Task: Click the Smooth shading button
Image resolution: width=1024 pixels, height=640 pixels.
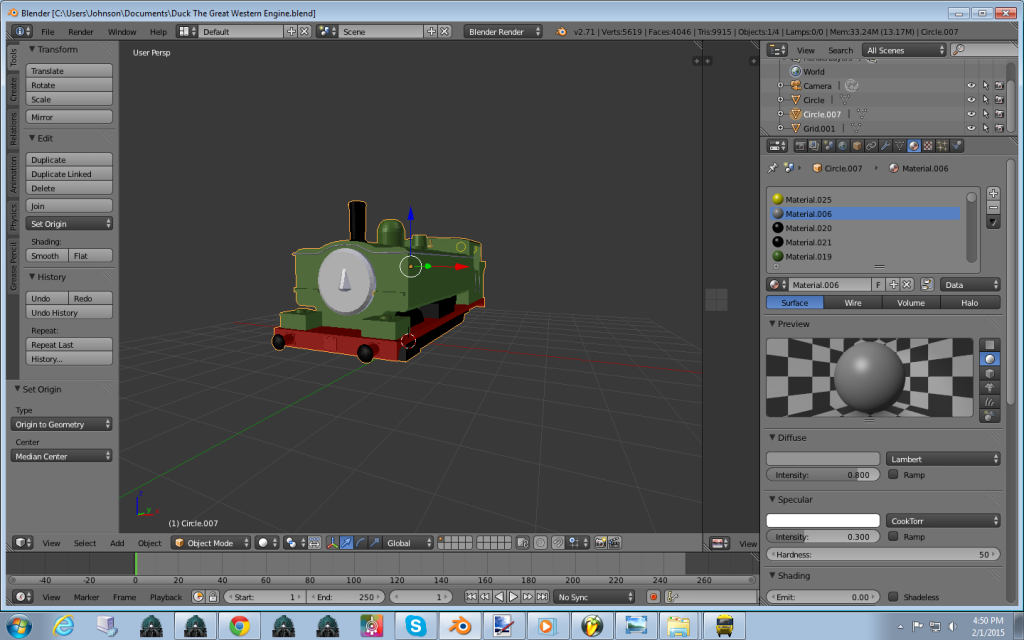Action: point(46,256)
